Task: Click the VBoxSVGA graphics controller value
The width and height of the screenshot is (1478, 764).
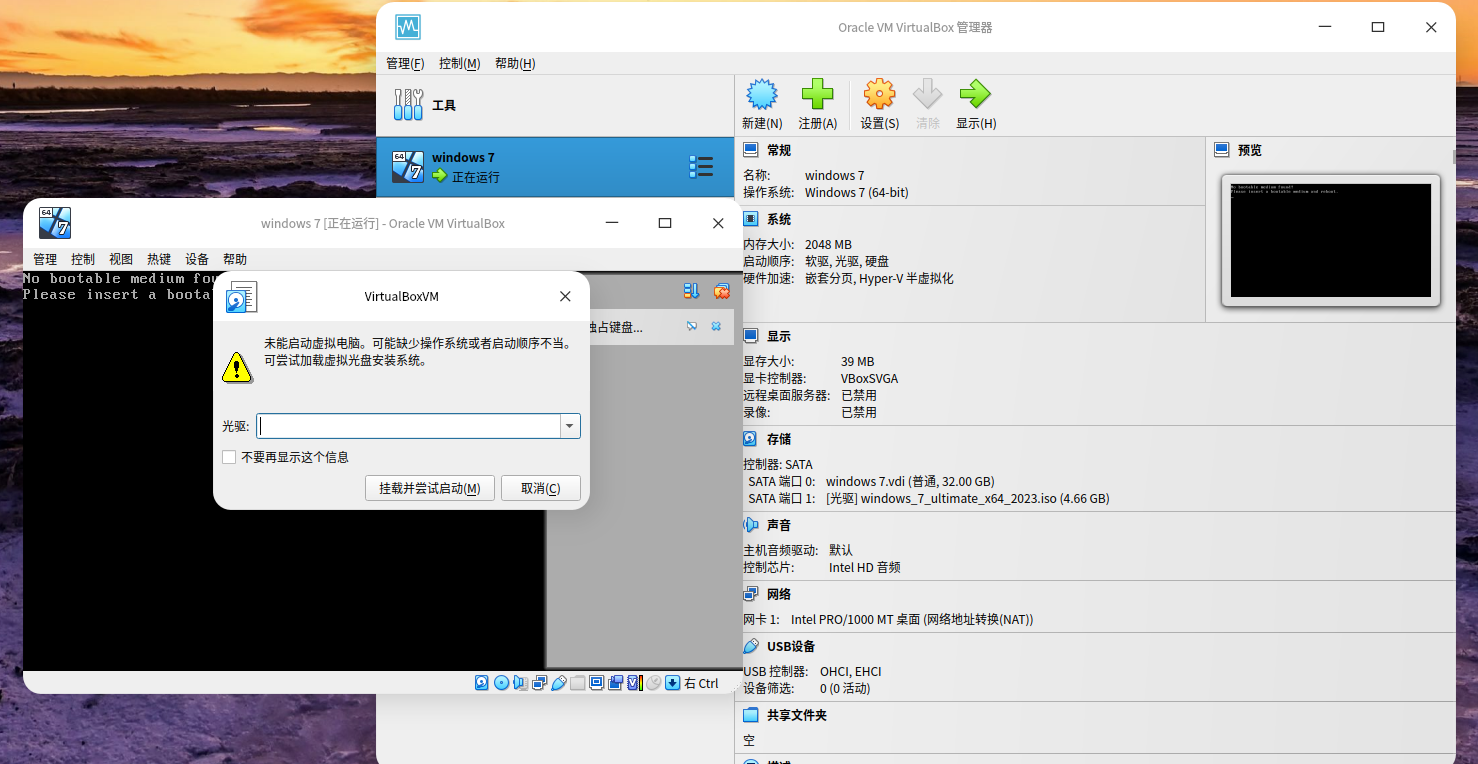Action: [x=869, y=378]
